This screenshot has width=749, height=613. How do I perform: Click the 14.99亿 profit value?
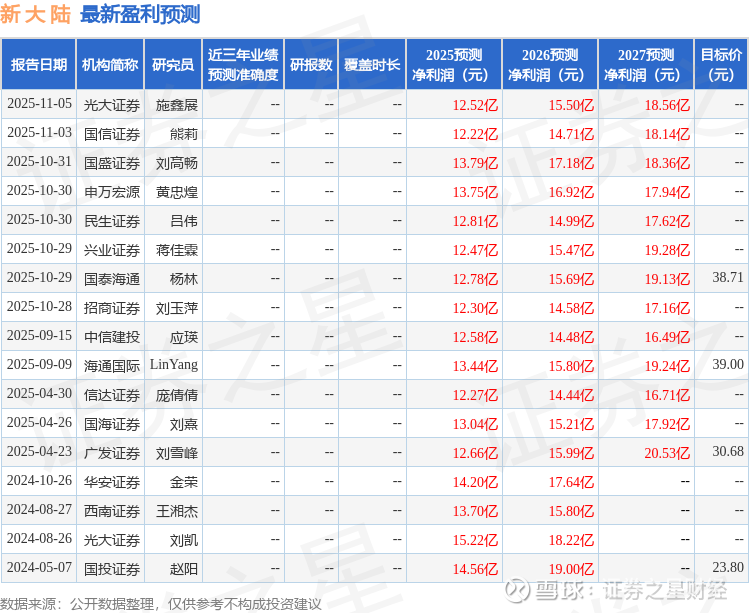pos(571,221)
